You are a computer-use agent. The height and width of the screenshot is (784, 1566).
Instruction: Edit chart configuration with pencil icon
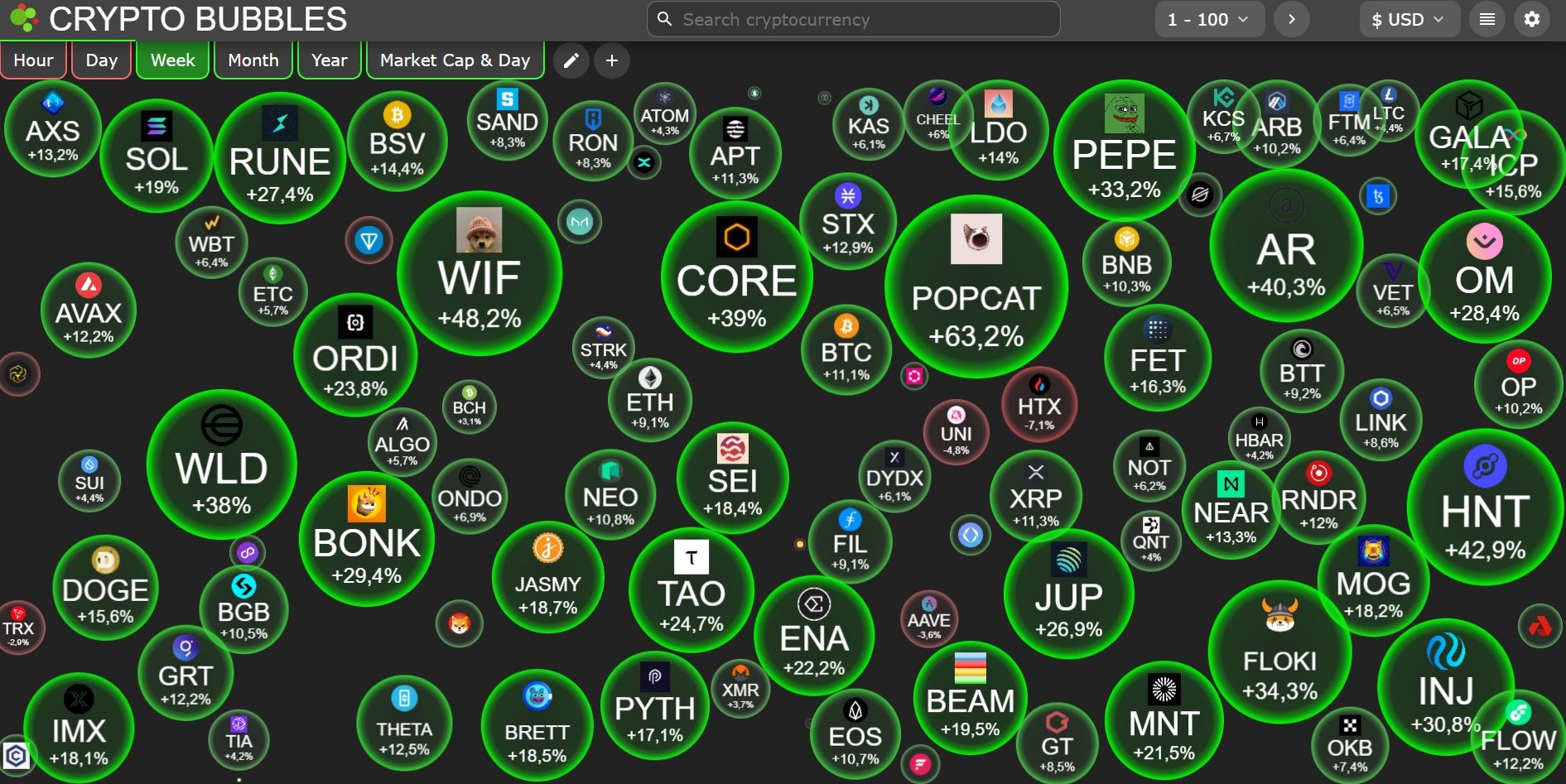tap(571, 60)
